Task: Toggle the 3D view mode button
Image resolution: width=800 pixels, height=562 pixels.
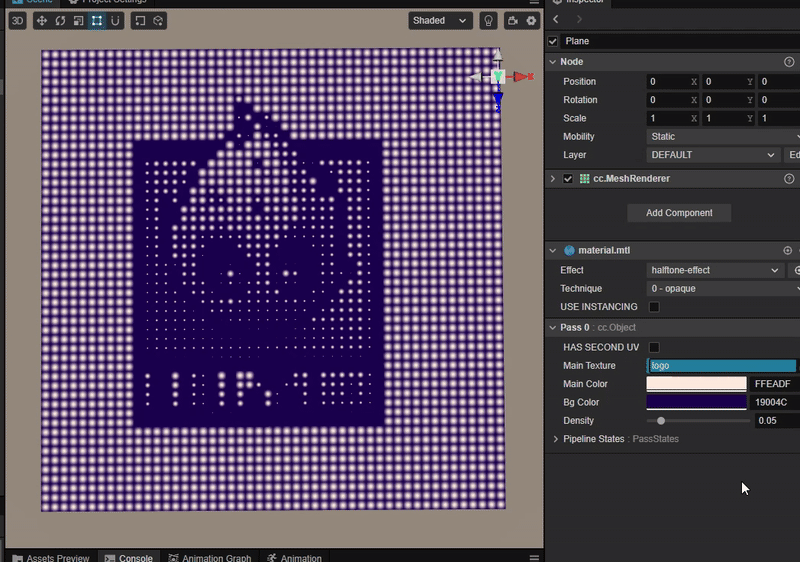Action: 17,21
